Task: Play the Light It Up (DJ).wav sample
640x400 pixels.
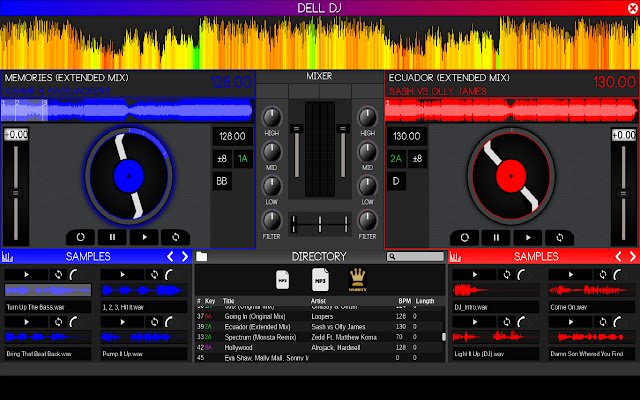Action: click(x=475, y=322)
